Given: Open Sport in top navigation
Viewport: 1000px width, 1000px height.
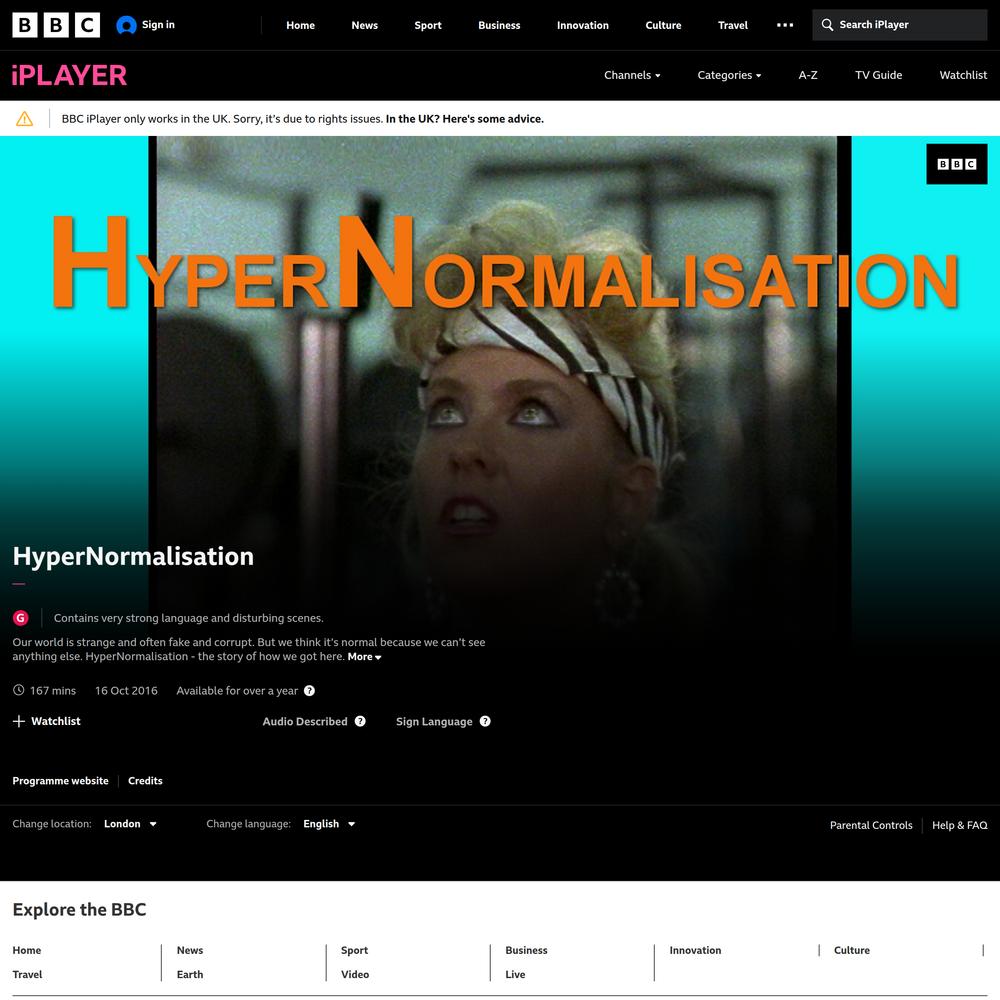Looking at the screenshot, I should (428, 26).
